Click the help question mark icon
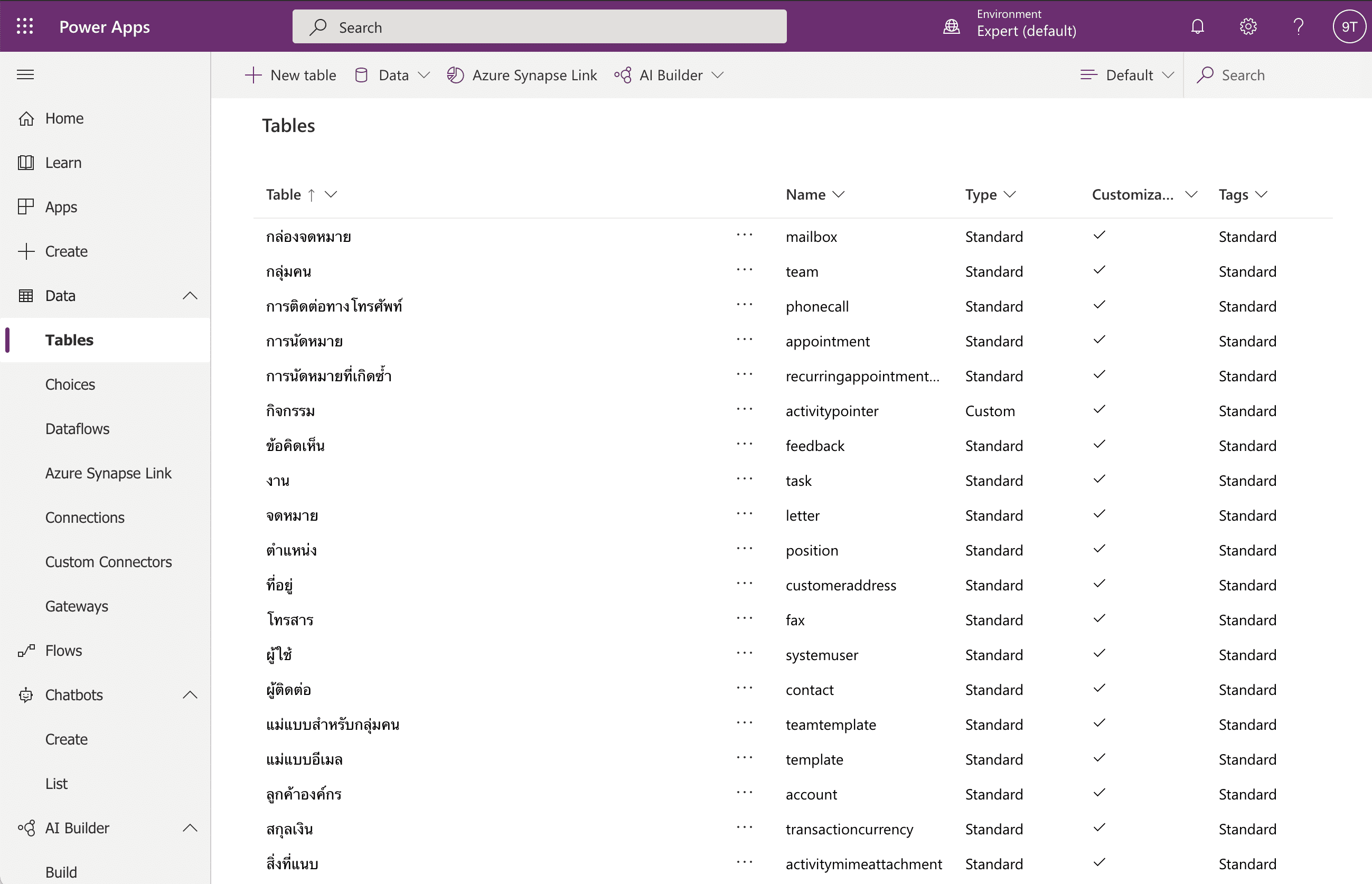The width and height of the screenshot is (1372, 884). click(1299, 26)
